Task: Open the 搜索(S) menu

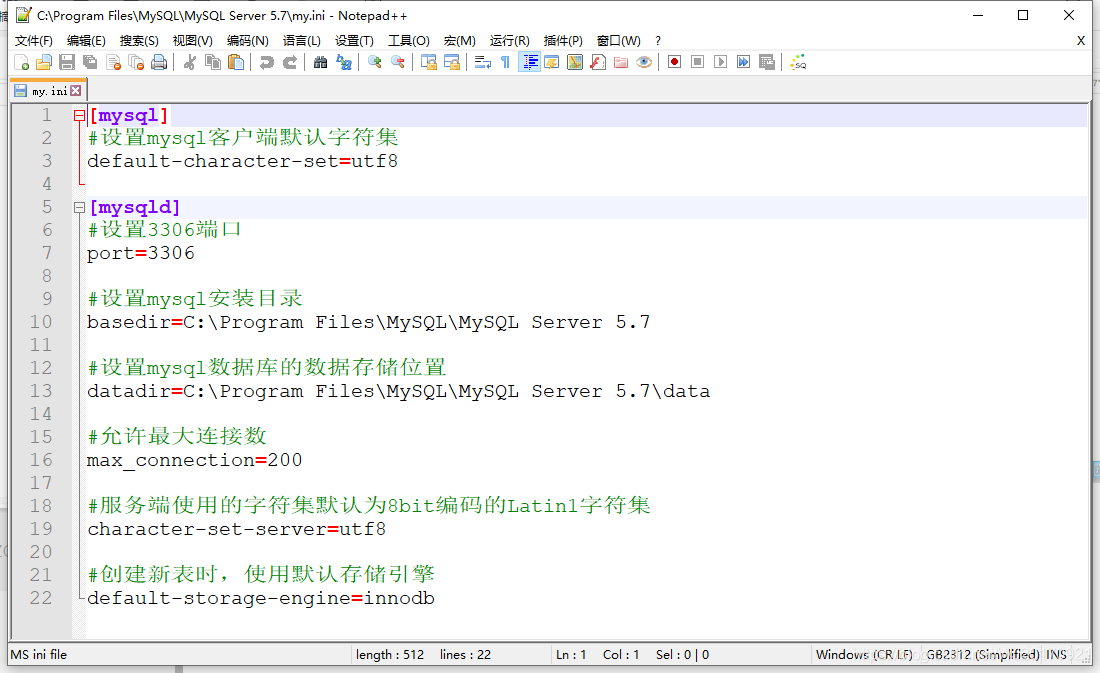Action: (139, 41)
